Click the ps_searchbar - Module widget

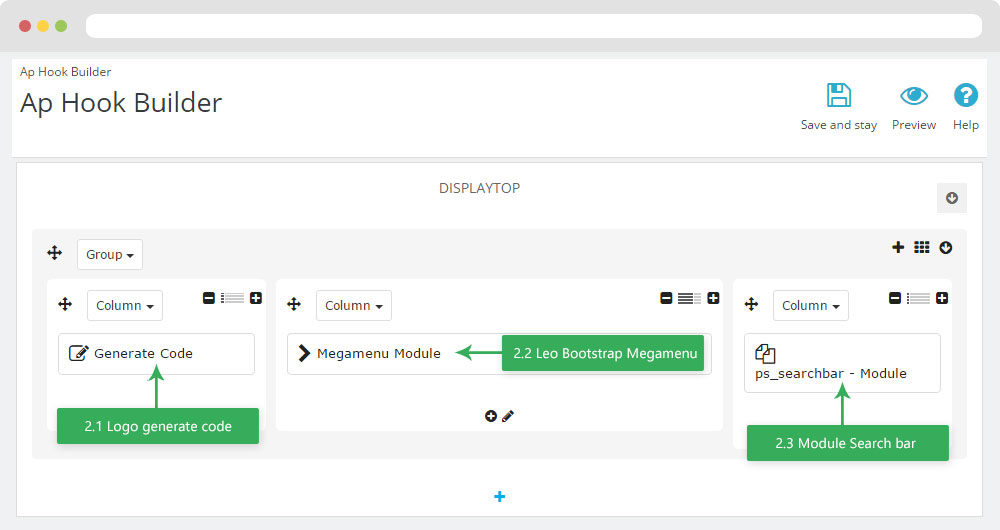842,363
